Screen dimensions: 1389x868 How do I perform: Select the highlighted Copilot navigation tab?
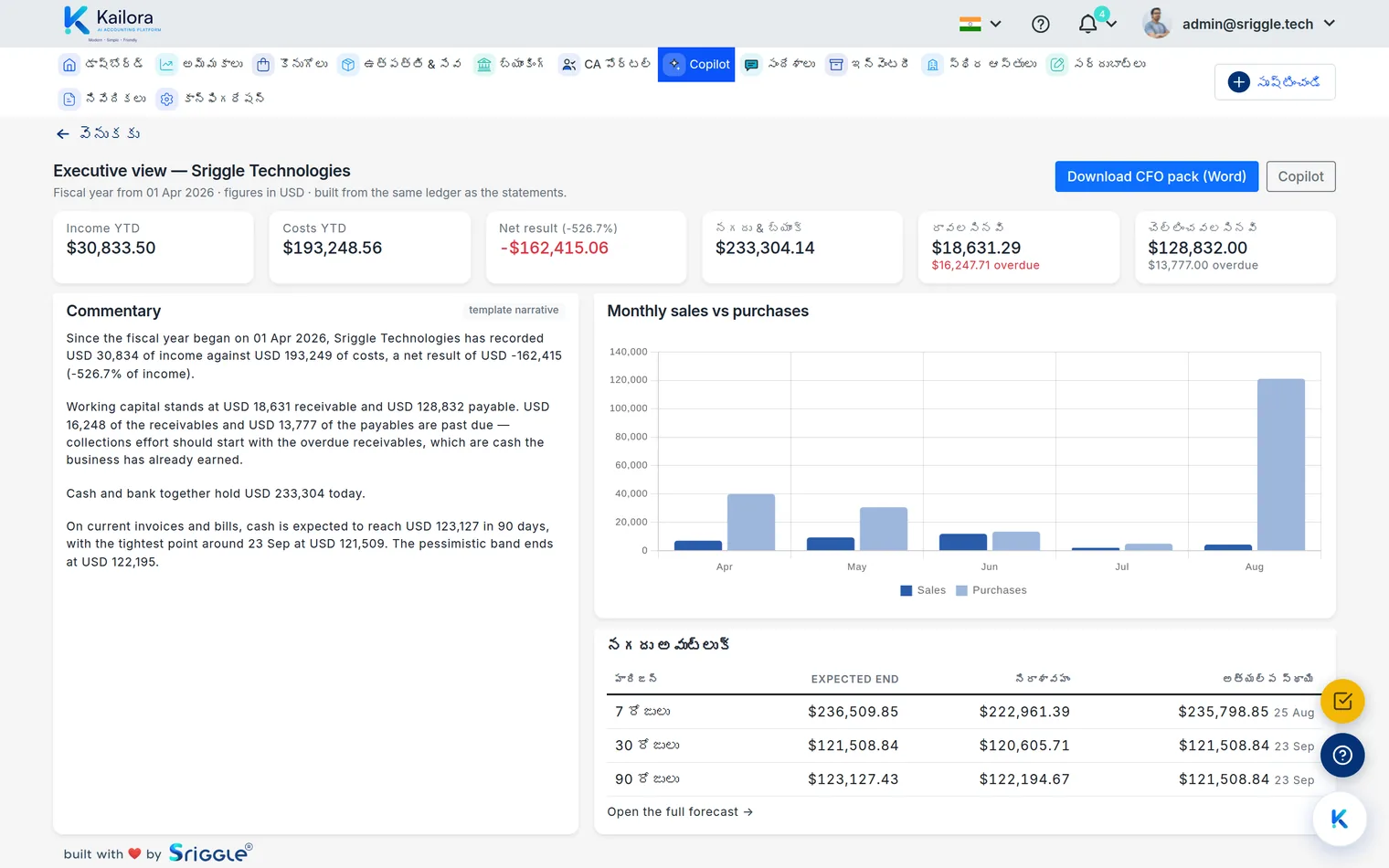coord(696,65)
